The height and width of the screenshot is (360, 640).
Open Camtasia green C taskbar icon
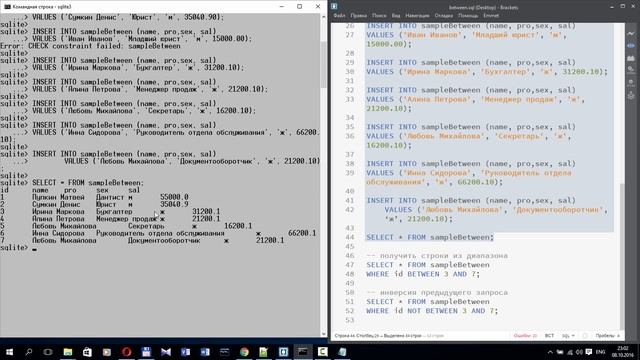[322, 352]
